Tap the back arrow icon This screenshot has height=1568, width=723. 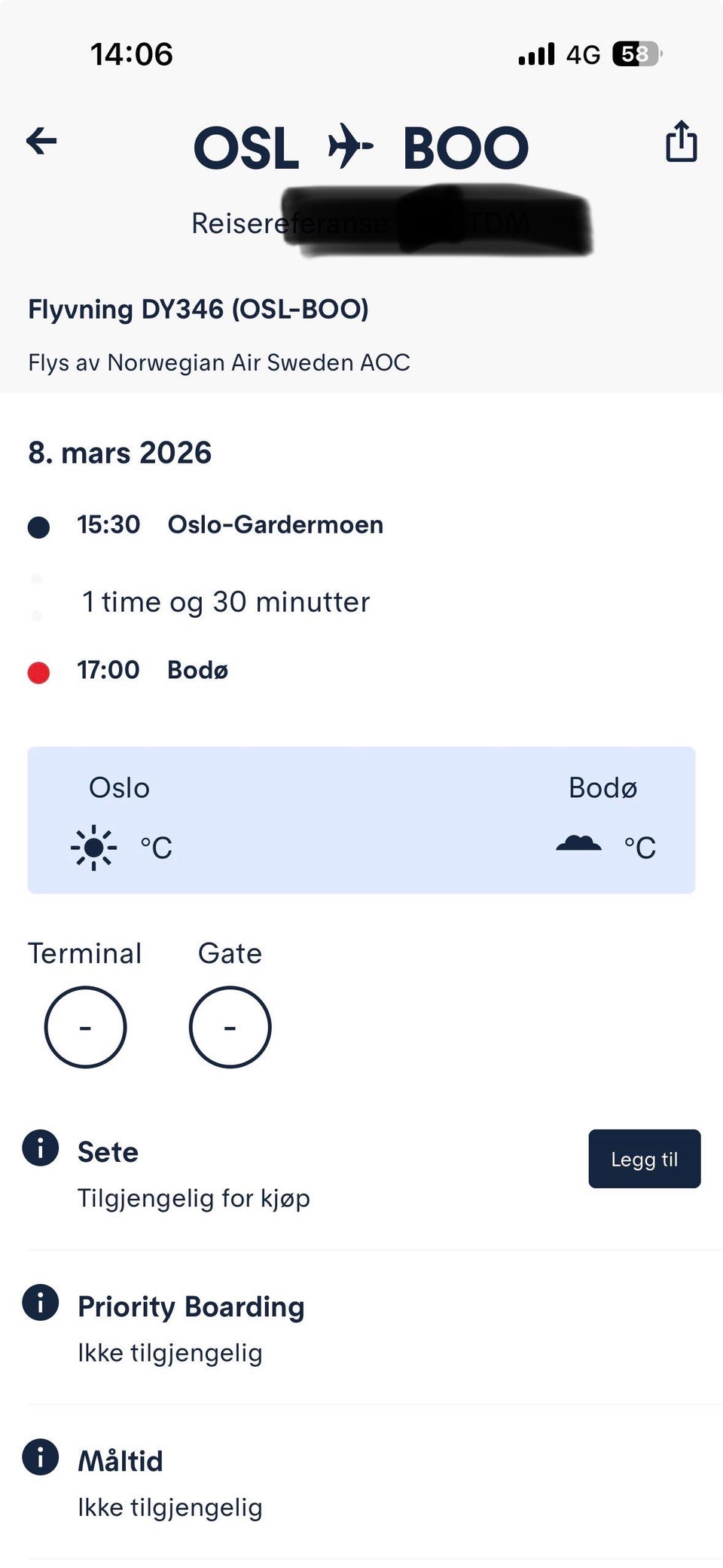click(x=41, y=141)
